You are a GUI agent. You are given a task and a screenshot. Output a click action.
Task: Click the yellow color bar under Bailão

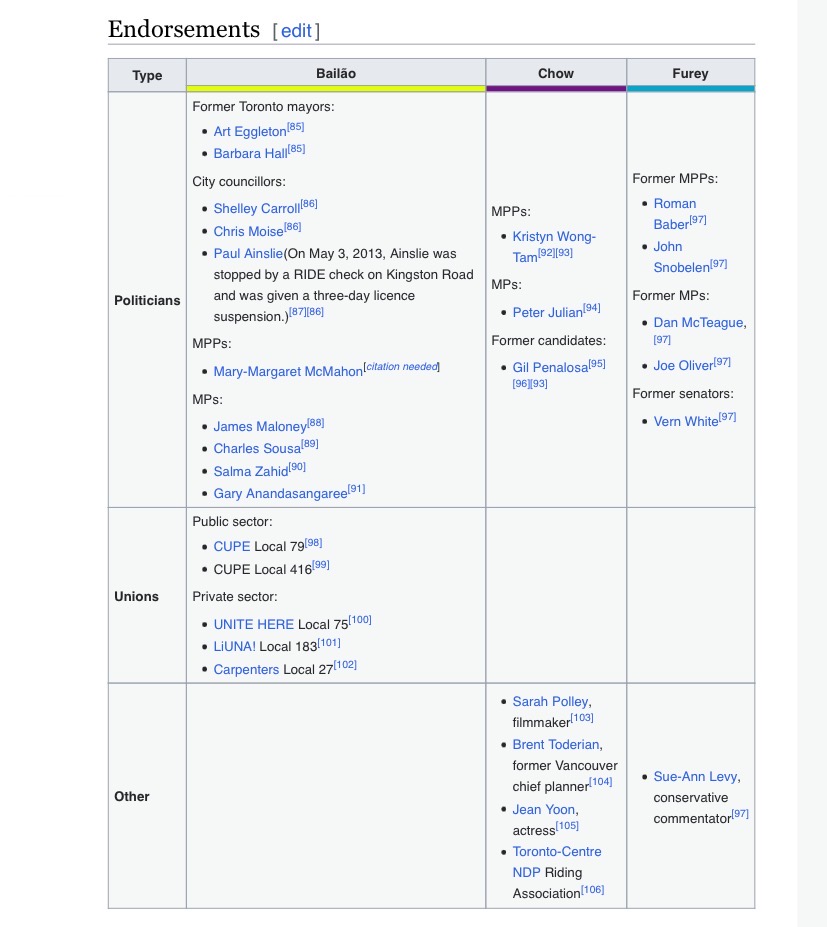336,89
